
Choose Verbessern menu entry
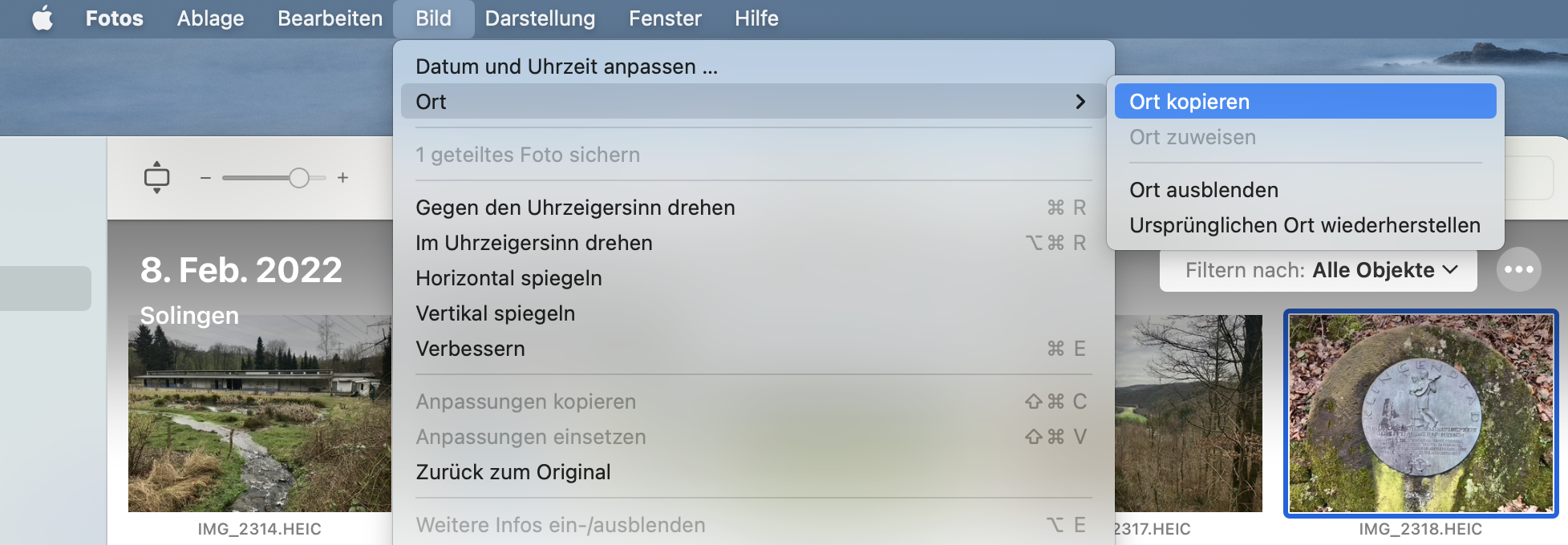[x=470, y=349]
